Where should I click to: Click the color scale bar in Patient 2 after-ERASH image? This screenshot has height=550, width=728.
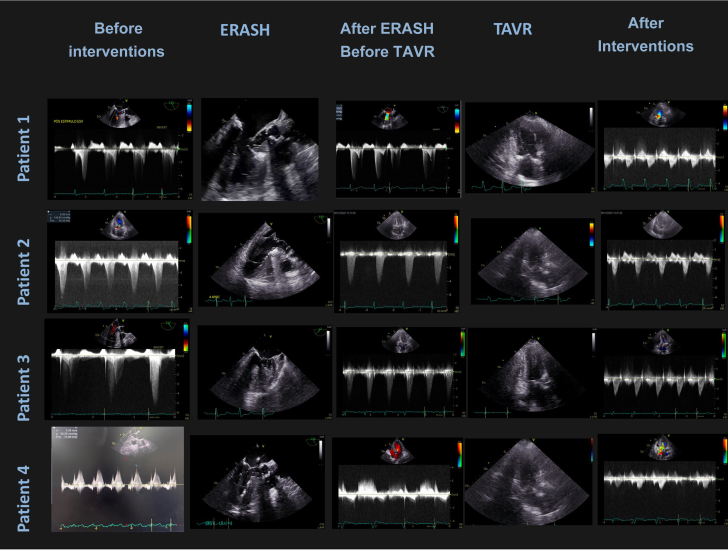[456, 230]
